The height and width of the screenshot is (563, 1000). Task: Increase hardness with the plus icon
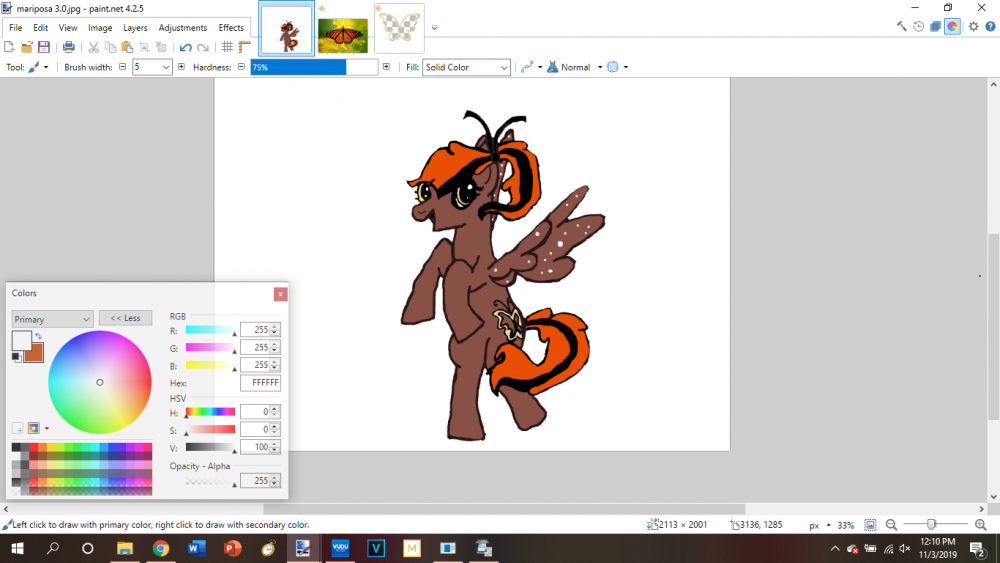[x=386, y=66]
